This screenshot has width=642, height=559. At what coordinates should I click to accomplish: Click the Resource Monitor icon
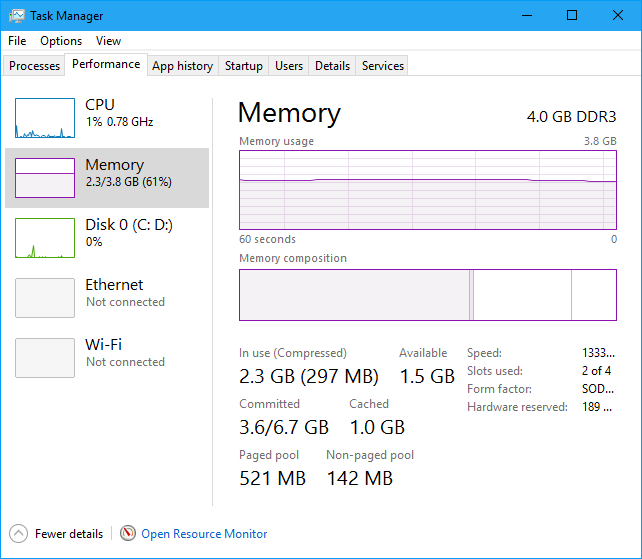click(x=128, y=533)
